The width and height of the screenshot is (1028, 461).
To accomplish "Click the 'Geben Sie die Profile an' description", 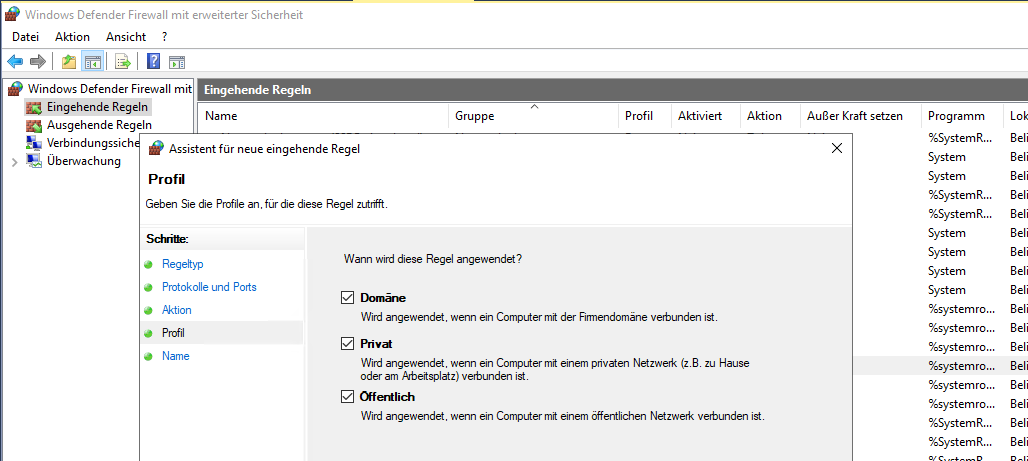I will coord(266,205).
